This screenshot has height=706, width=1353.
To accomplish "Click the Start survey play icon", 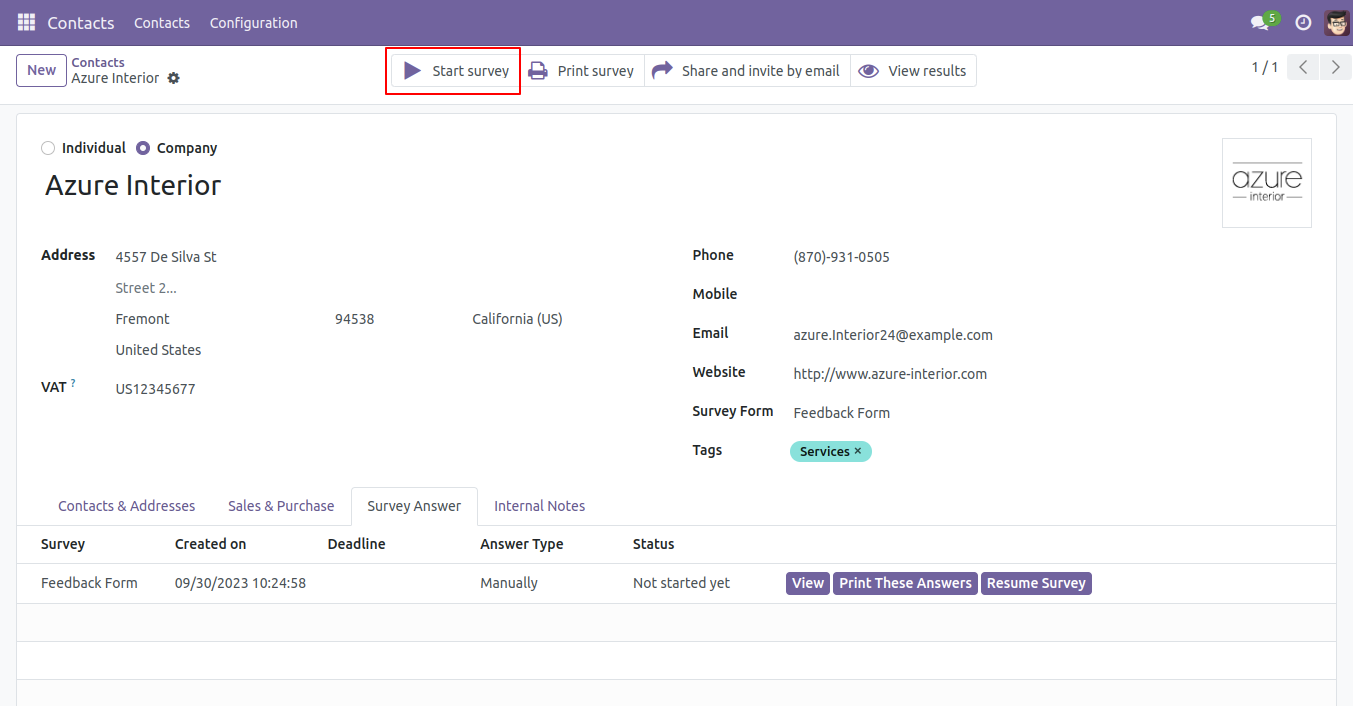I will [412, 71].
